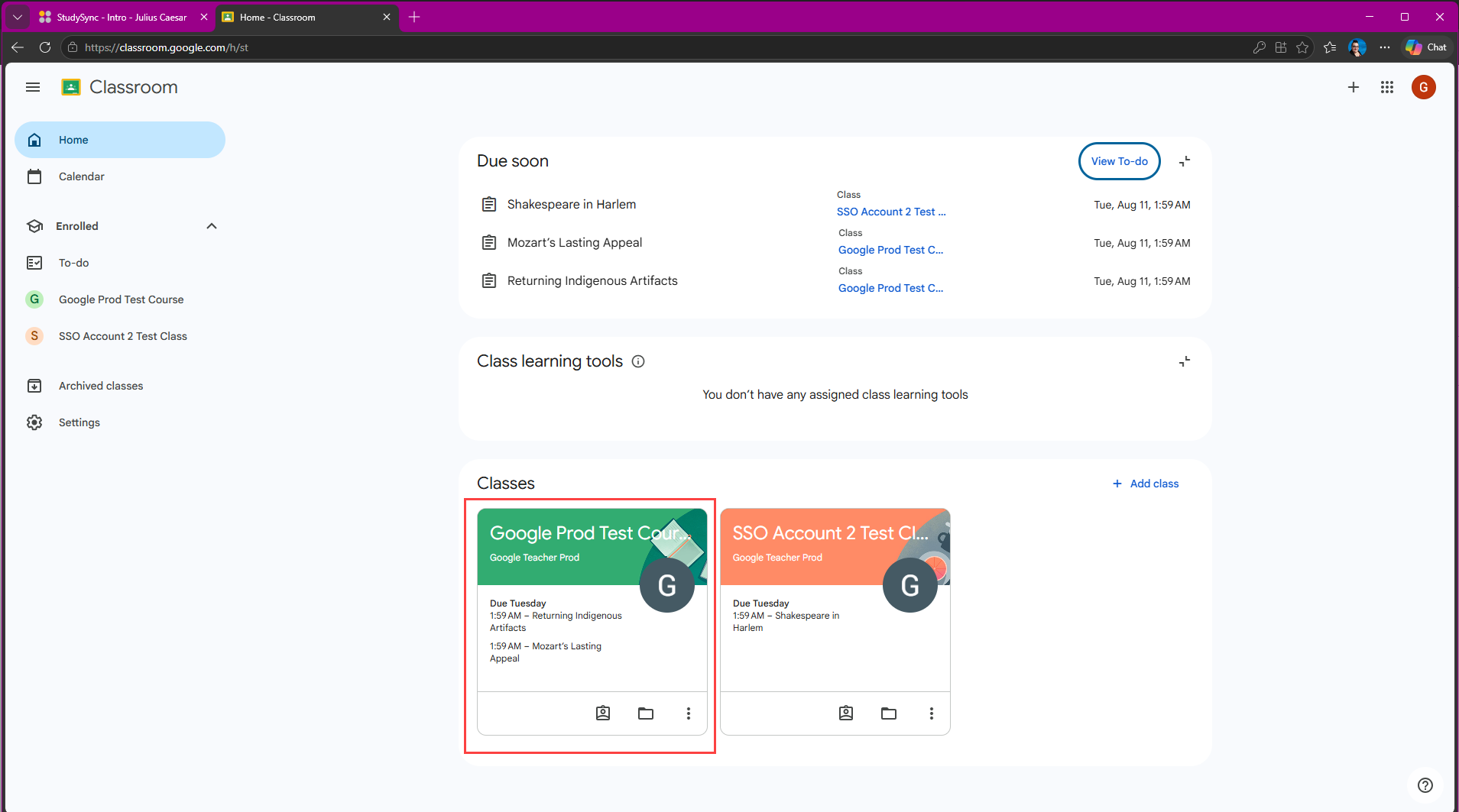
Task: Open gradebook icon for Google Prod Test Course
Action: [603, 713]
